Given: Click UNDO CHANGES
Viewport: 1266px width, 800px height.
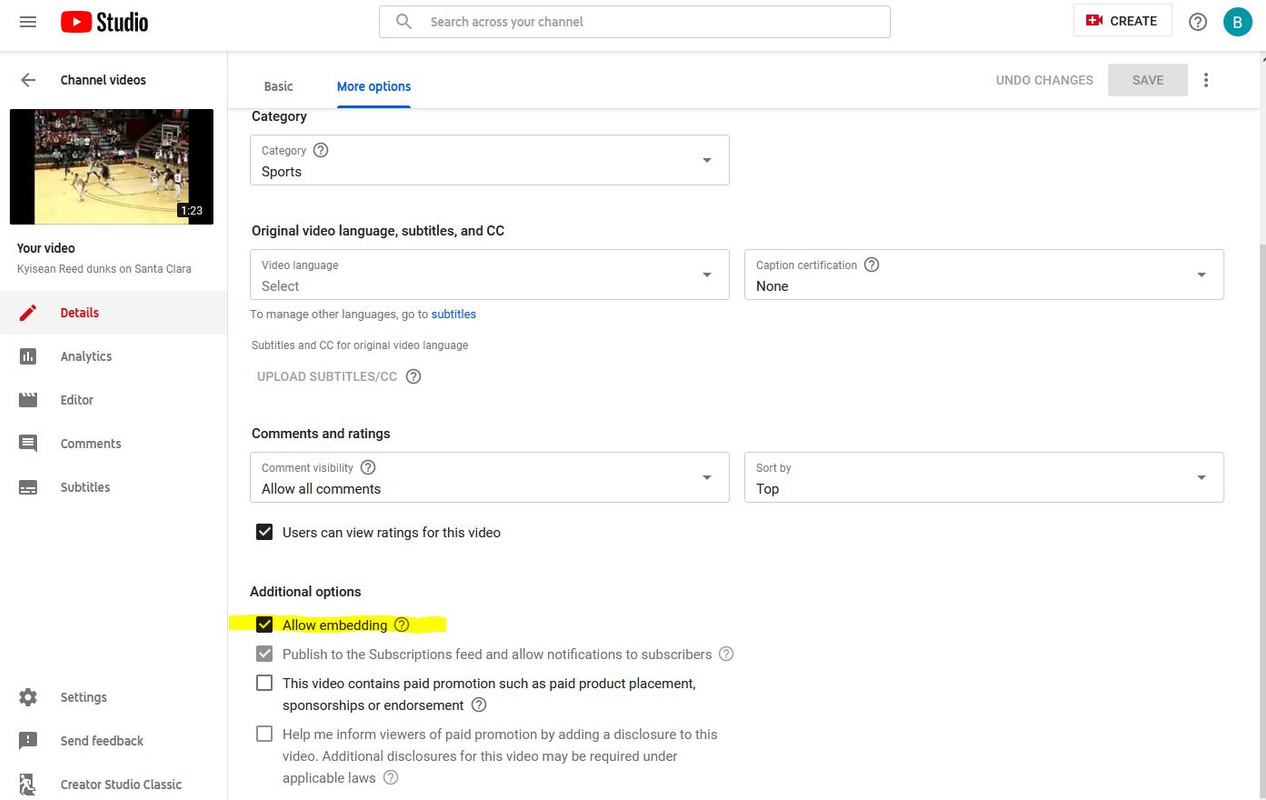Looking at the screenshot, I should pyautogui.click(x=1044, y=80).
